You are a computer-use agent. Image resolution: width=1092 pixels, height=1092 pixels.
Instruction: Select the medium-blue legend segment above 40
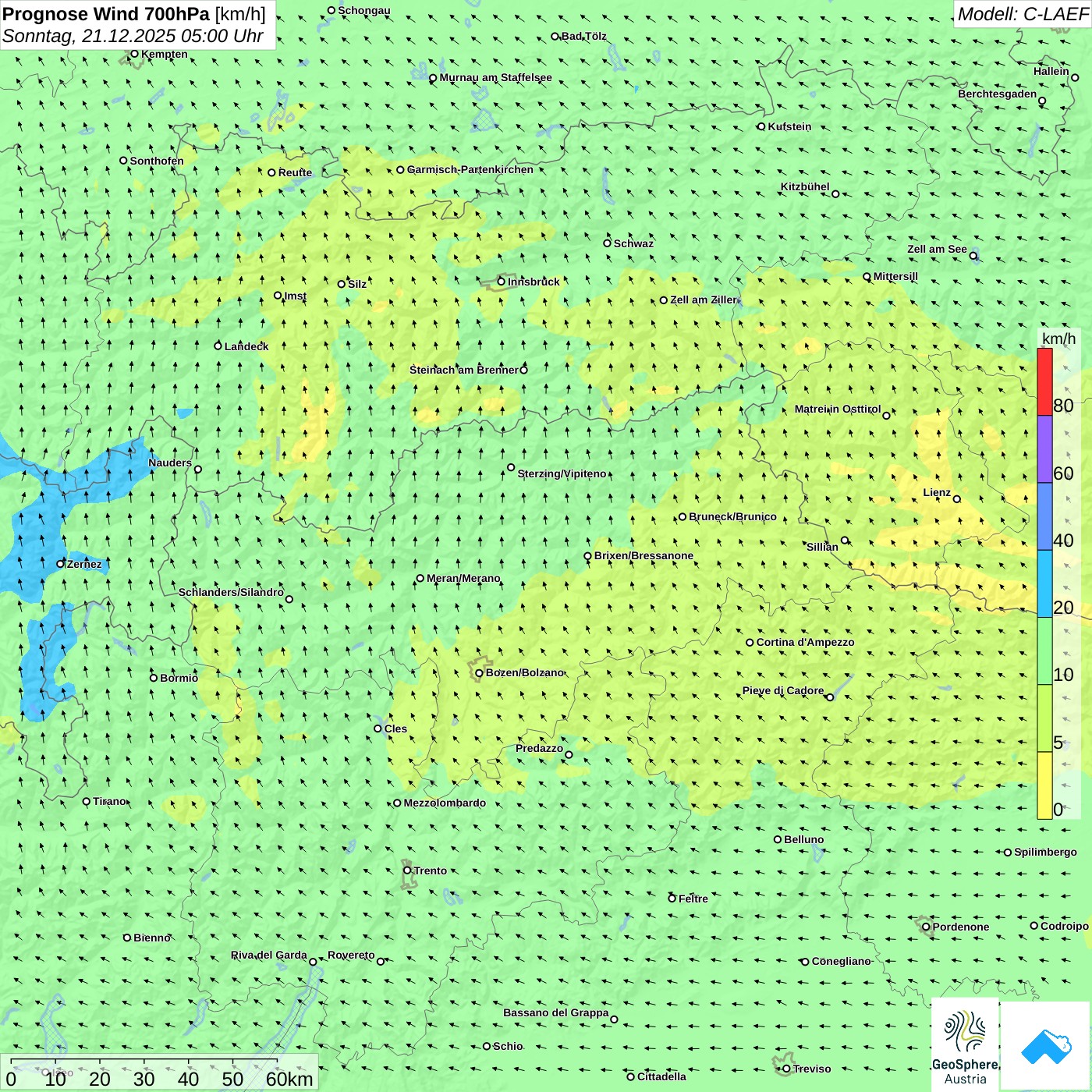pyautogui.click(x=1044, y=516)
